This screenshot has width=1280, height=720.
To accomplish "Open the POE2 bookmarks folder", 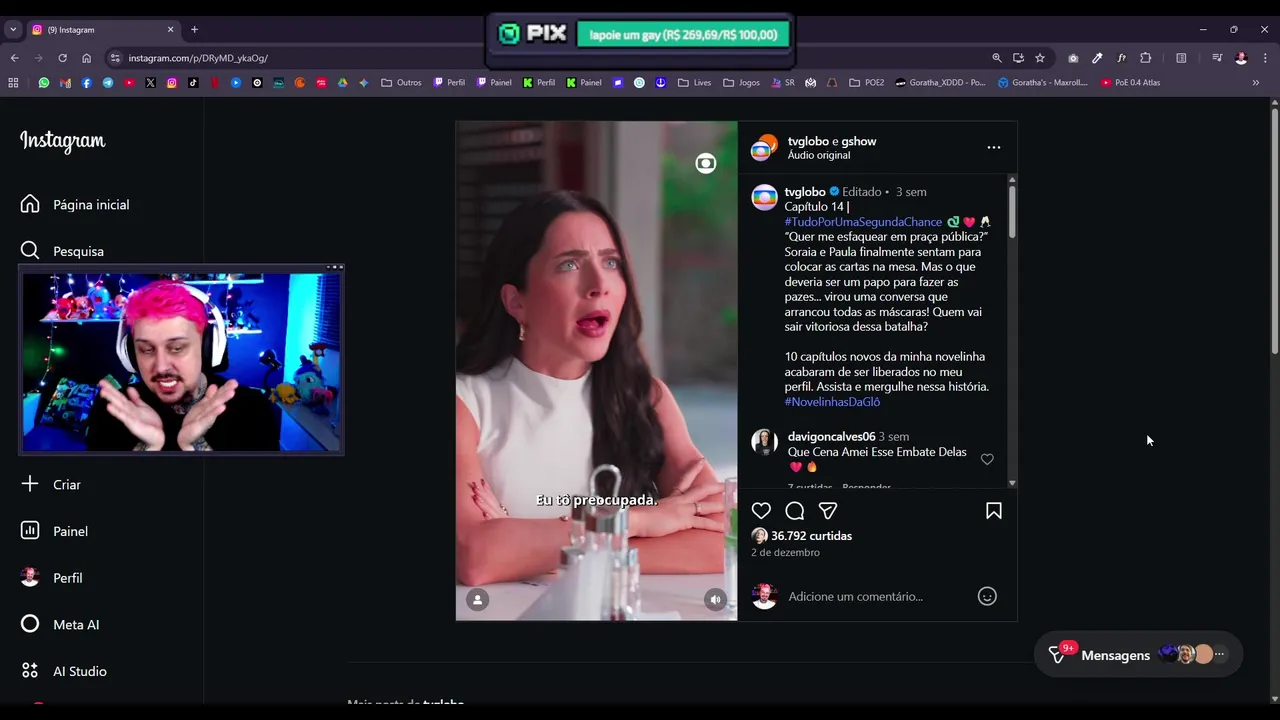I will (867, 83).
